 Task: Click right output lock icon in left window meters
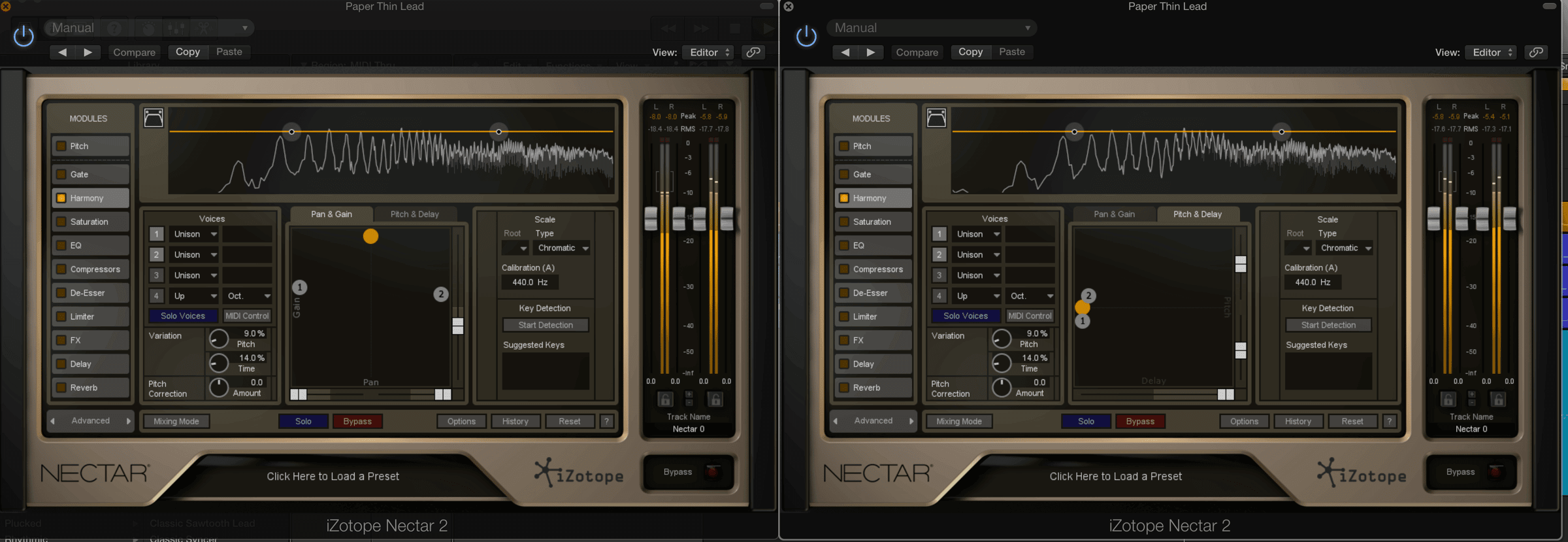pyautogui.click(x=715, y=399)
